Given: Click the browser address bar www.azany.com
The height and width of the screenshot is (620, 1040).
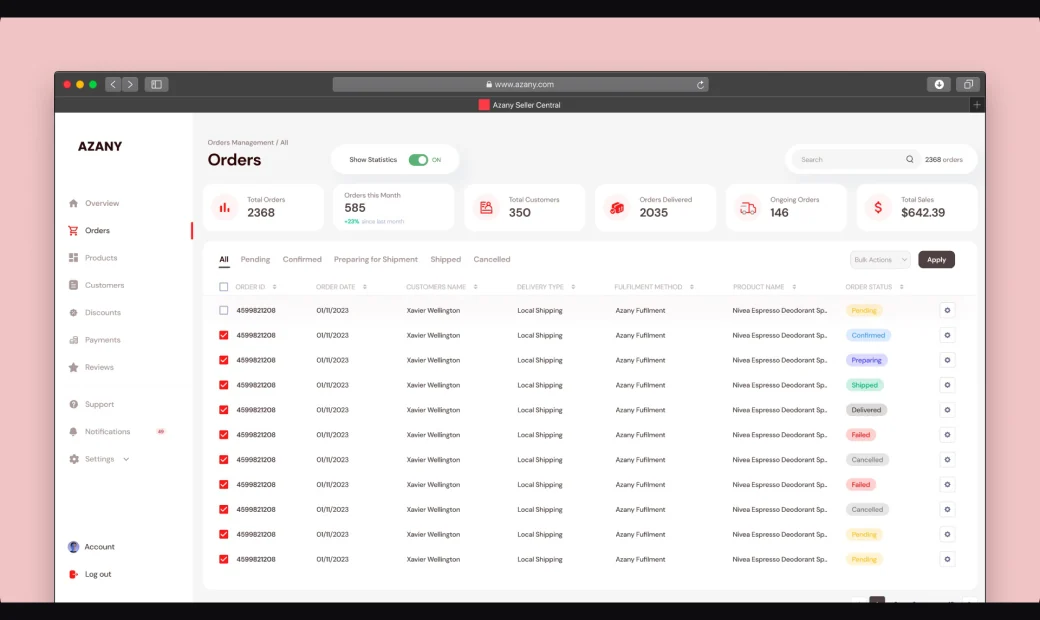Looking at the screenshot, I should pos(520,84).
